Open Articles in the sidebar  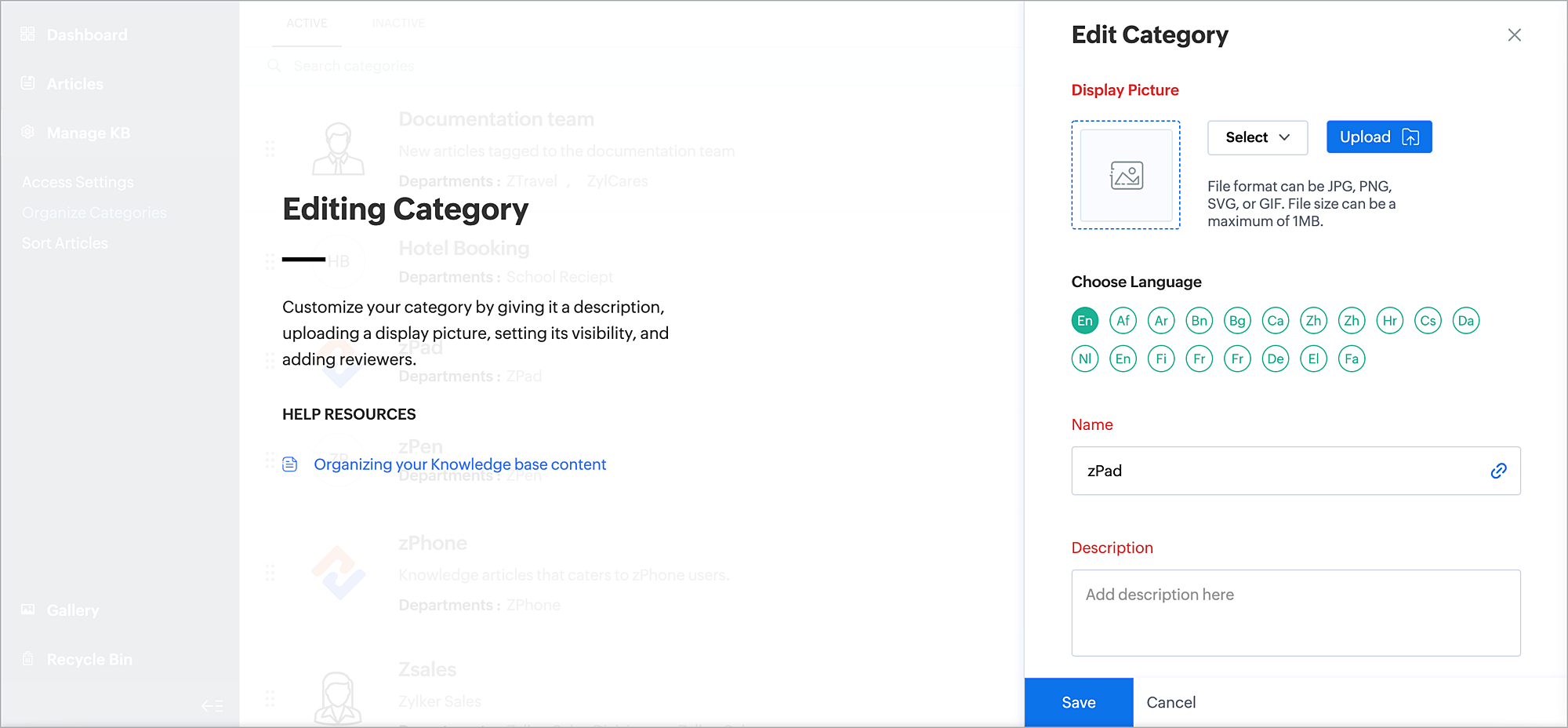(74, 83)
